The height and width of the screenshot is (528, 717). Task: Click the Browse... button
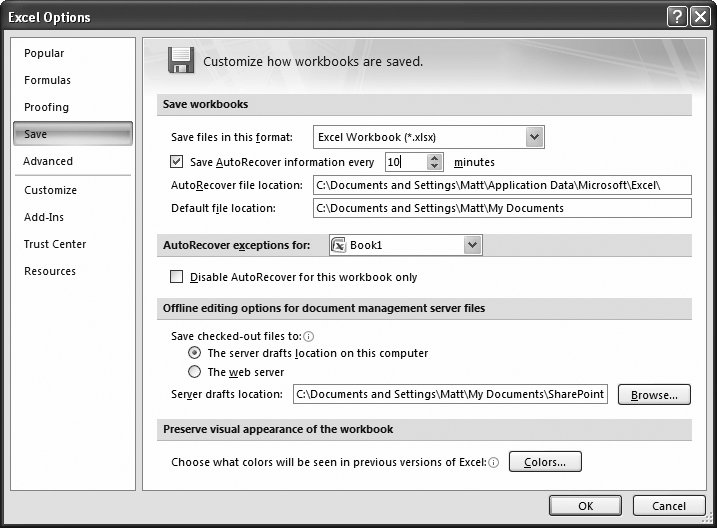point(654,395)
